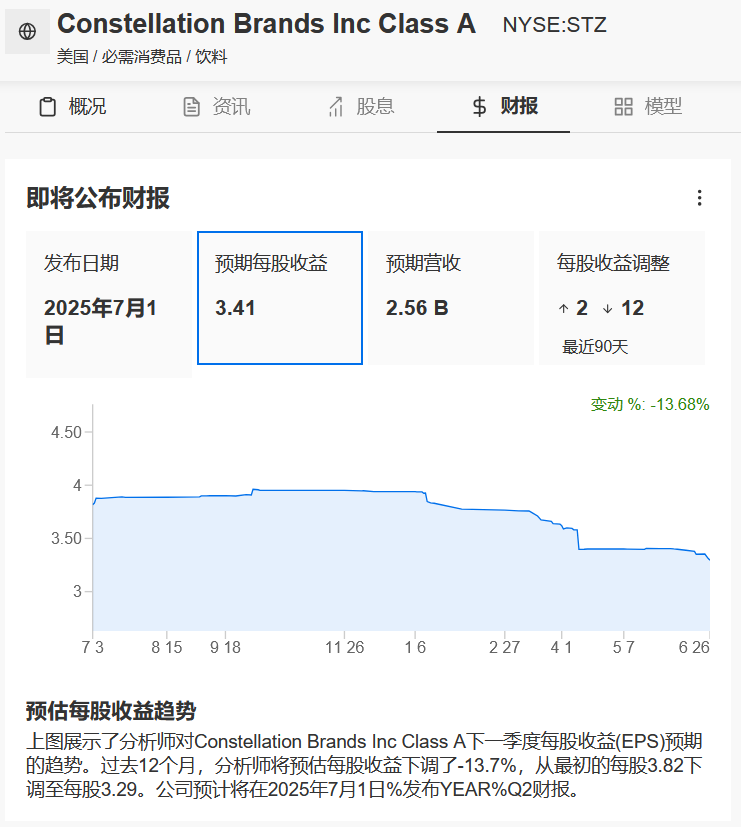
Task: Click the down arrow downward revisions icon
Action: coord(608,309)
